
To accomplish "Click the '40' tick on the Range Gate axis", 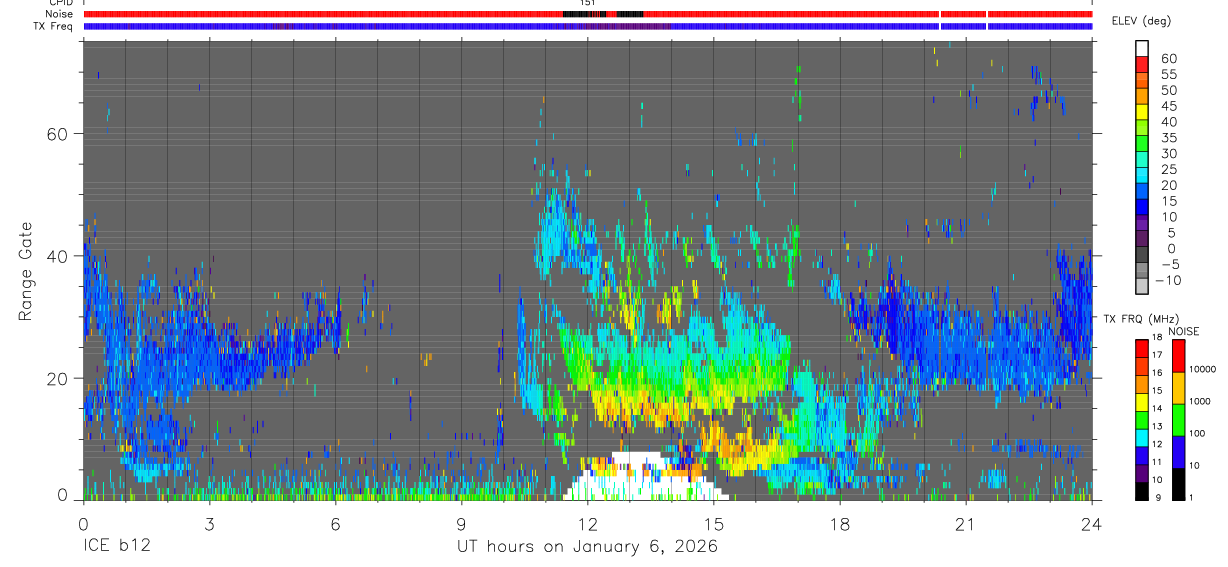I will point(58,256).
